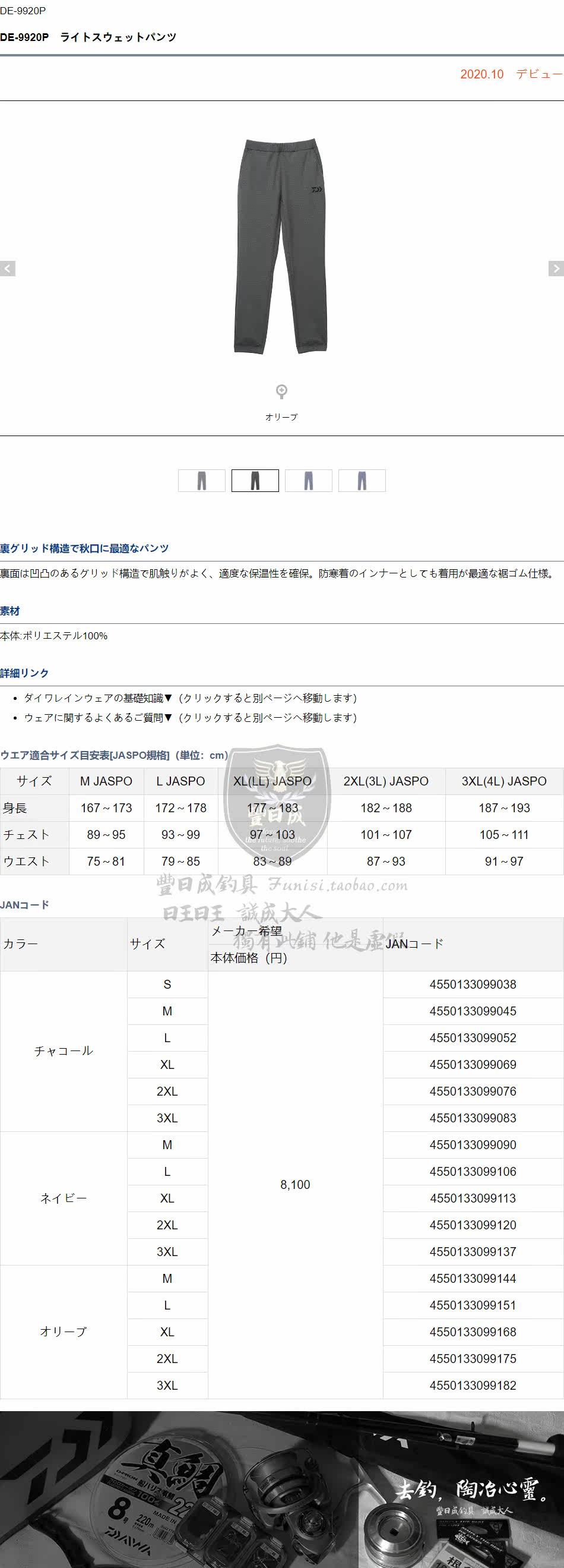Click JAN code 4550133099076
The width and height of the screenshot is (564, 1568).
coord(473,1092)
